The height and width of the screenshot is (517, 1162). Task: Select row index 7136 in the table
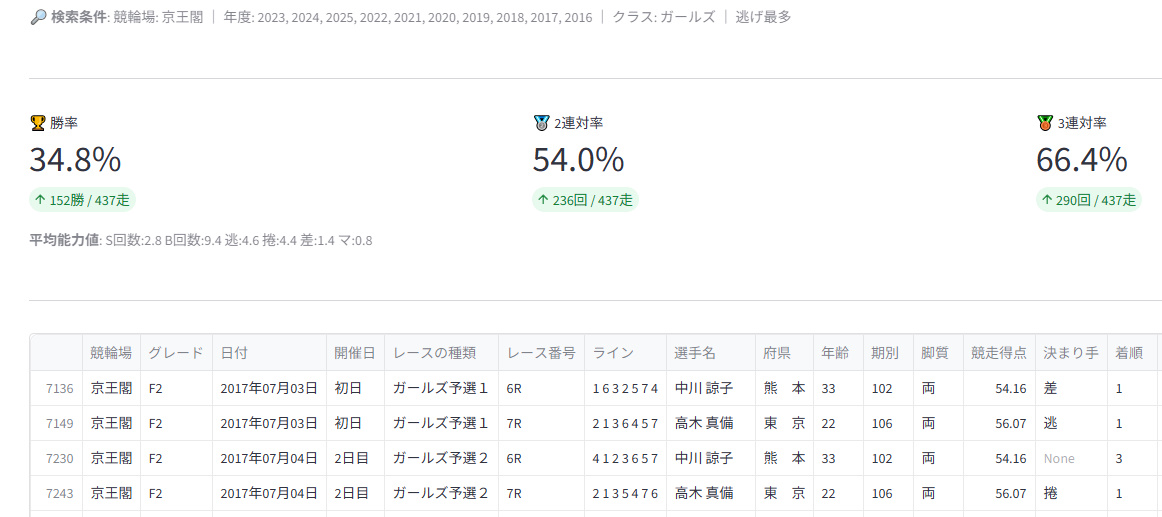[59, 388]
